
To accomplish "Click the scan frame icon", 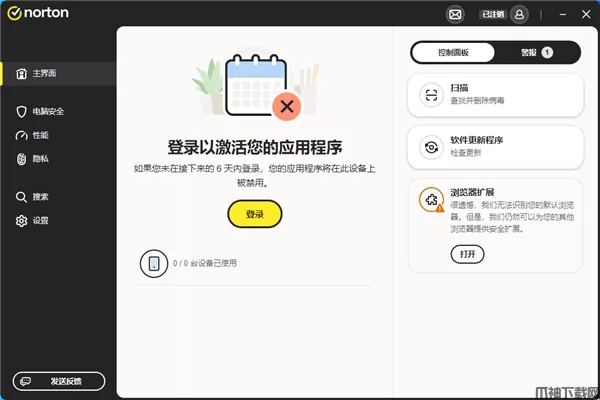I will 431,95.
